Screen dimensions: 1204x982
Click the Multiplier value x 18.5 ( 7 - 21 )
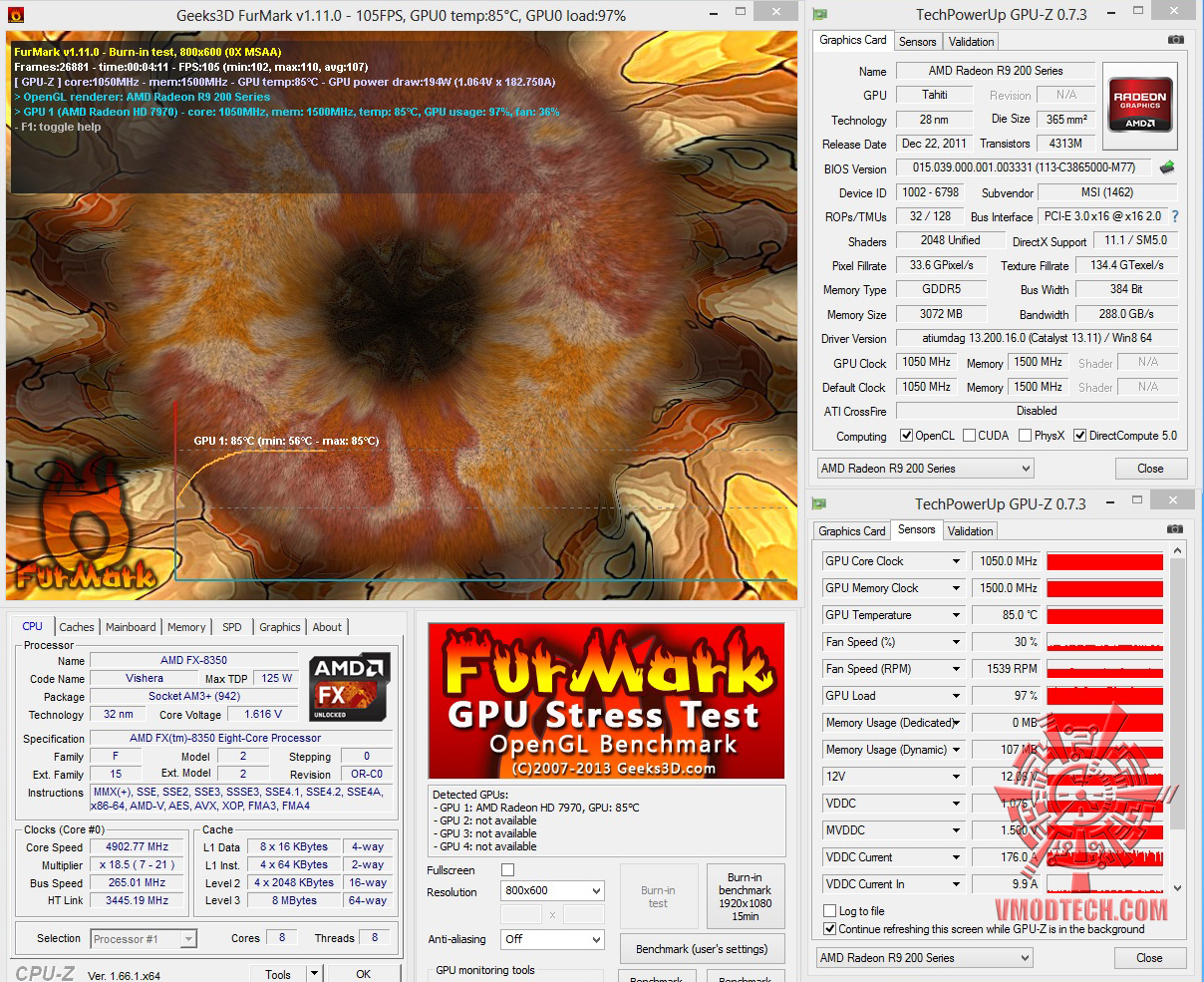138,864
